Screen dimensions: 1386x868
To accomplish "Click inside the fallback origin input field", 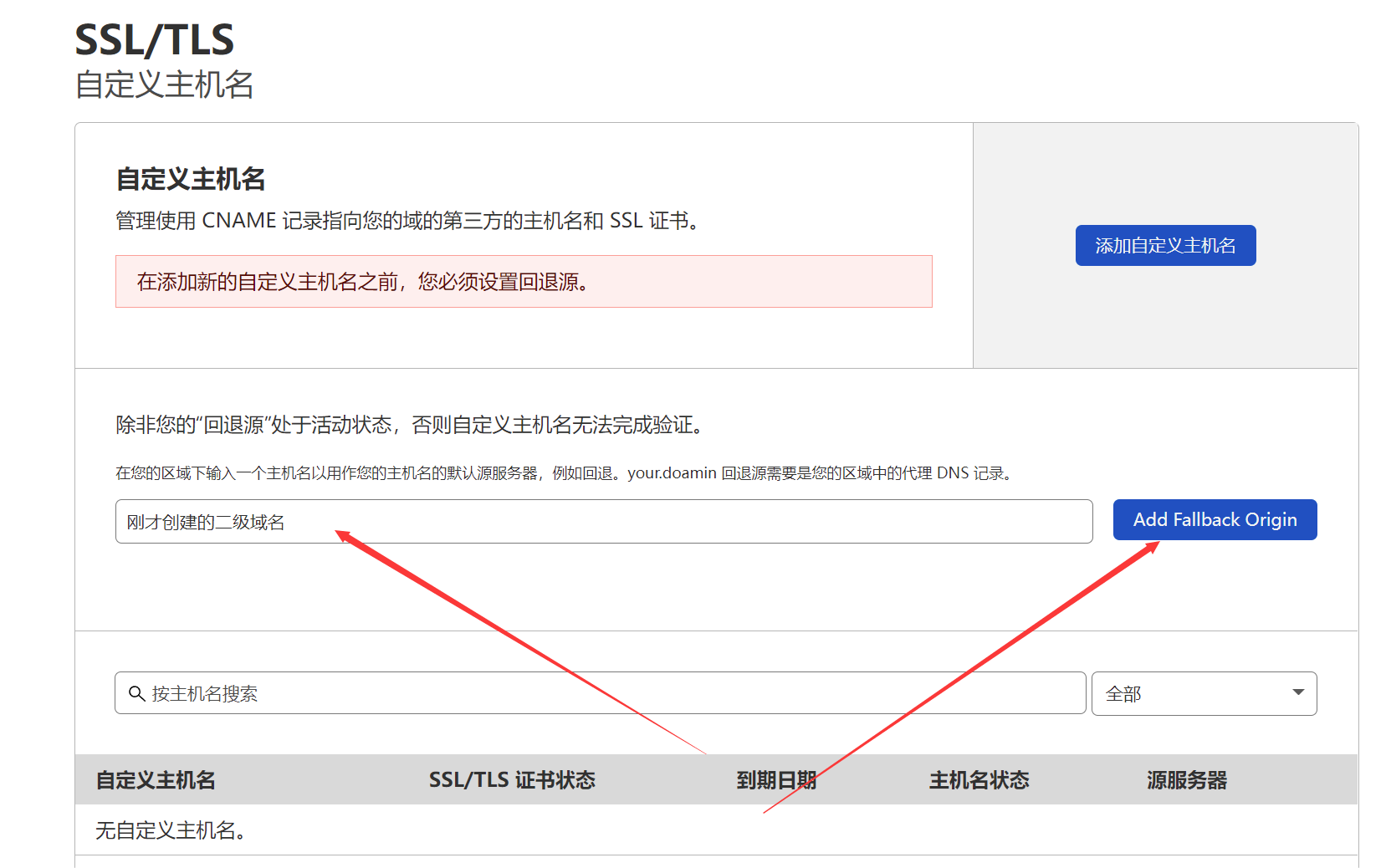I will [x=586, y=521].
